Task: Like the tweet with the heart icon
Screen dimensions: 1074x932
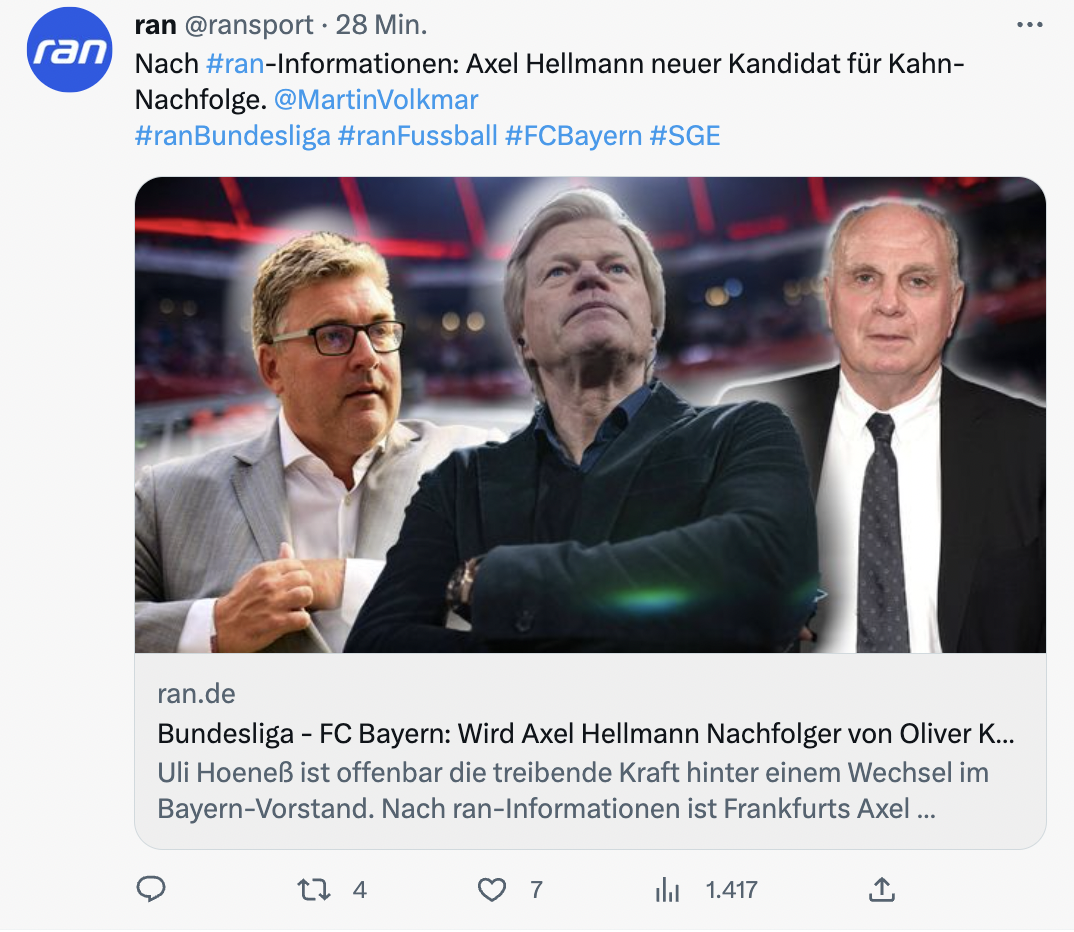Action: 491,889
